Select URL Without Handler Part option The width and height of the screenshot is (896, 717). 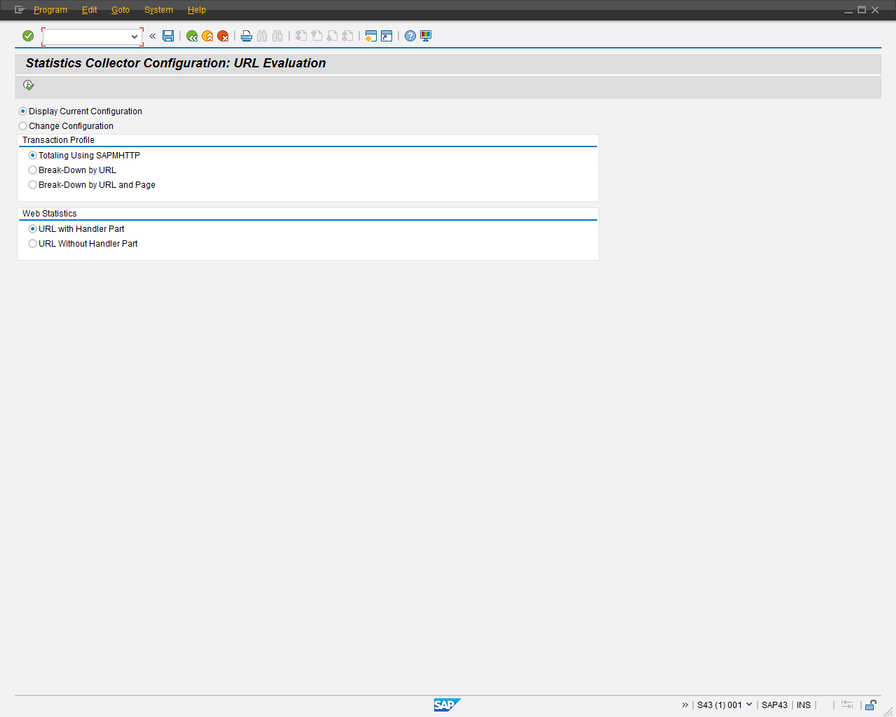pyautogui.click(x=32, y=243)
